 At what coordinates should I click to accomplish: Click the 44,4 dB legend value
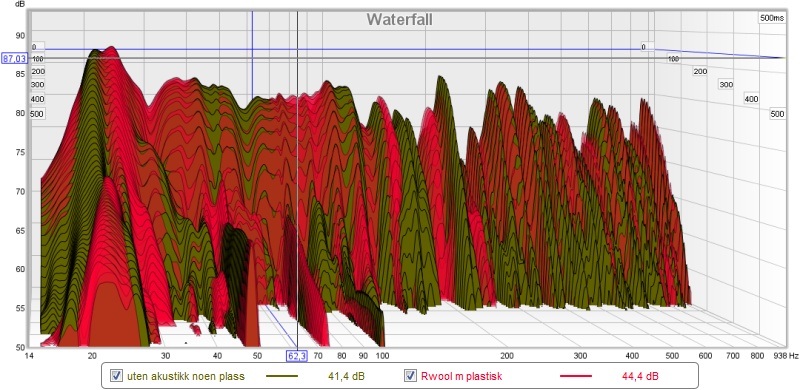tap(639, 377)
